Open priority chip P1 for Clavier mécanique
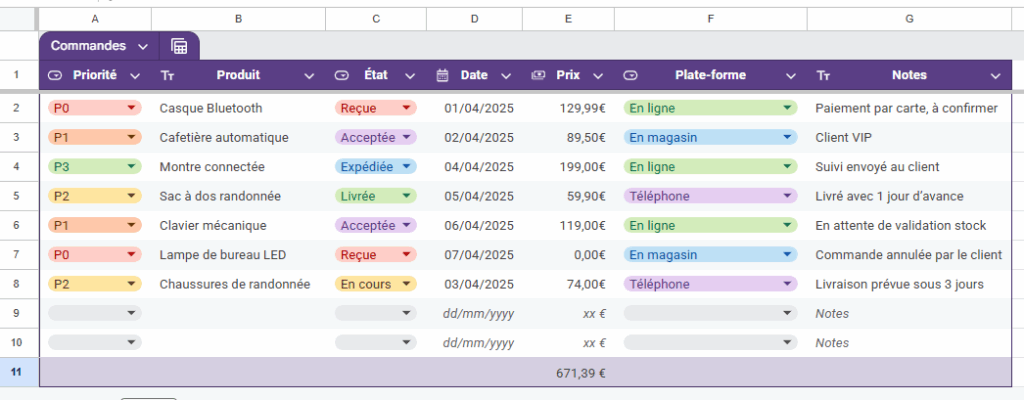The image size is (1024, 400). click(x=95, y=225)
